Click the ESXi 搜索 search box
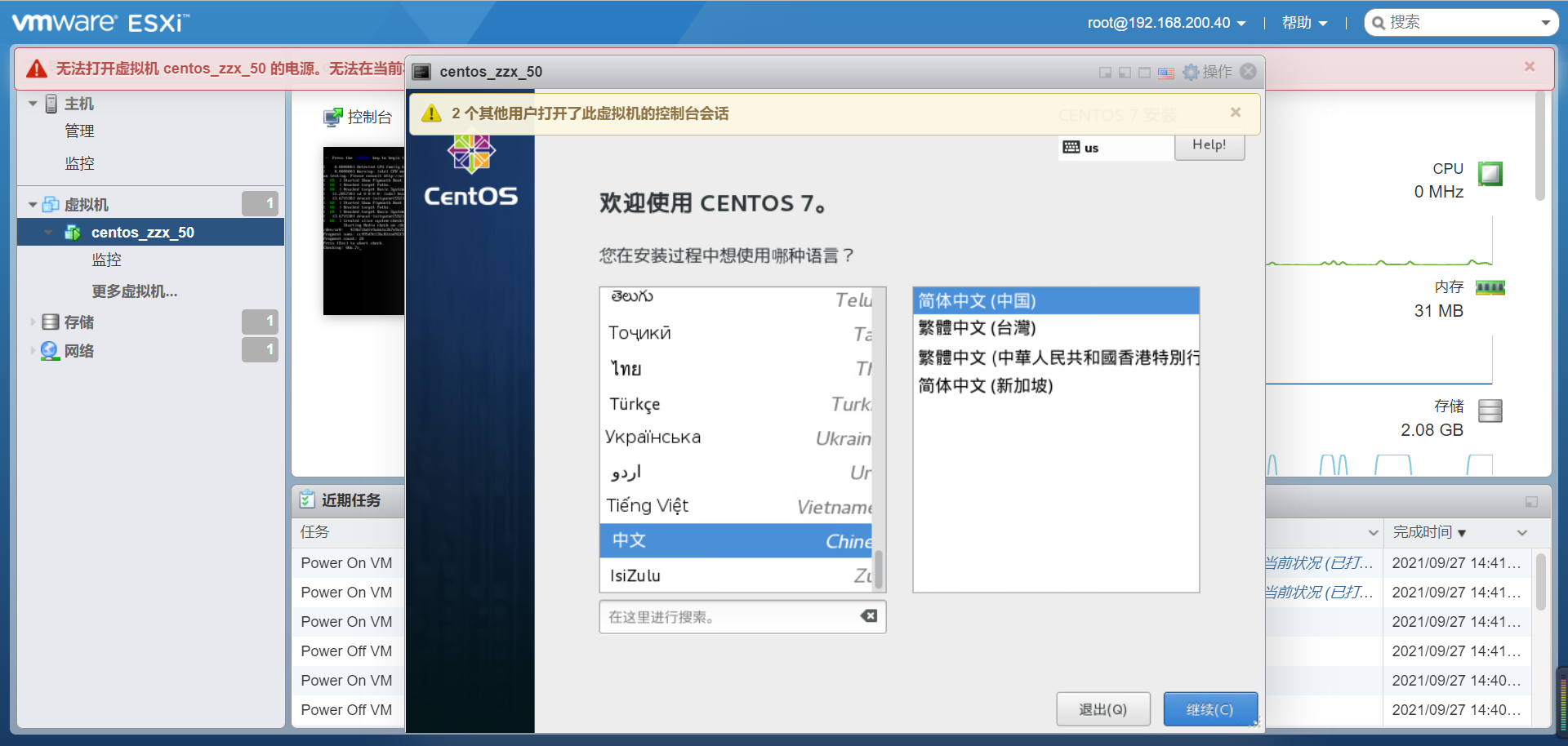1568x746 pixels. click(1462, 23)
